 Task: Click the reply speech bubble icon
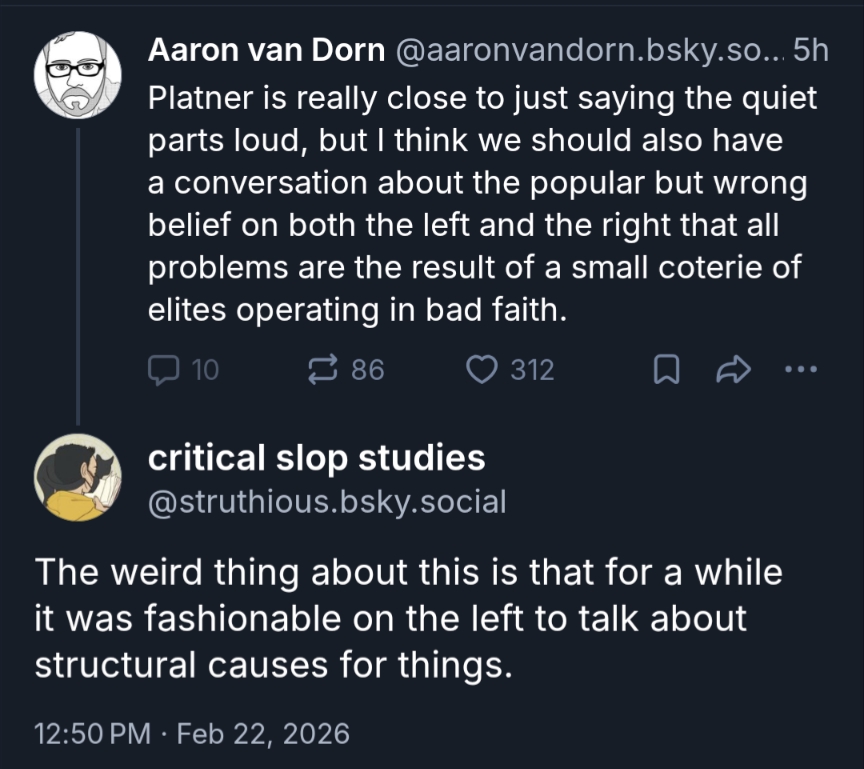[x=161, y=370]
